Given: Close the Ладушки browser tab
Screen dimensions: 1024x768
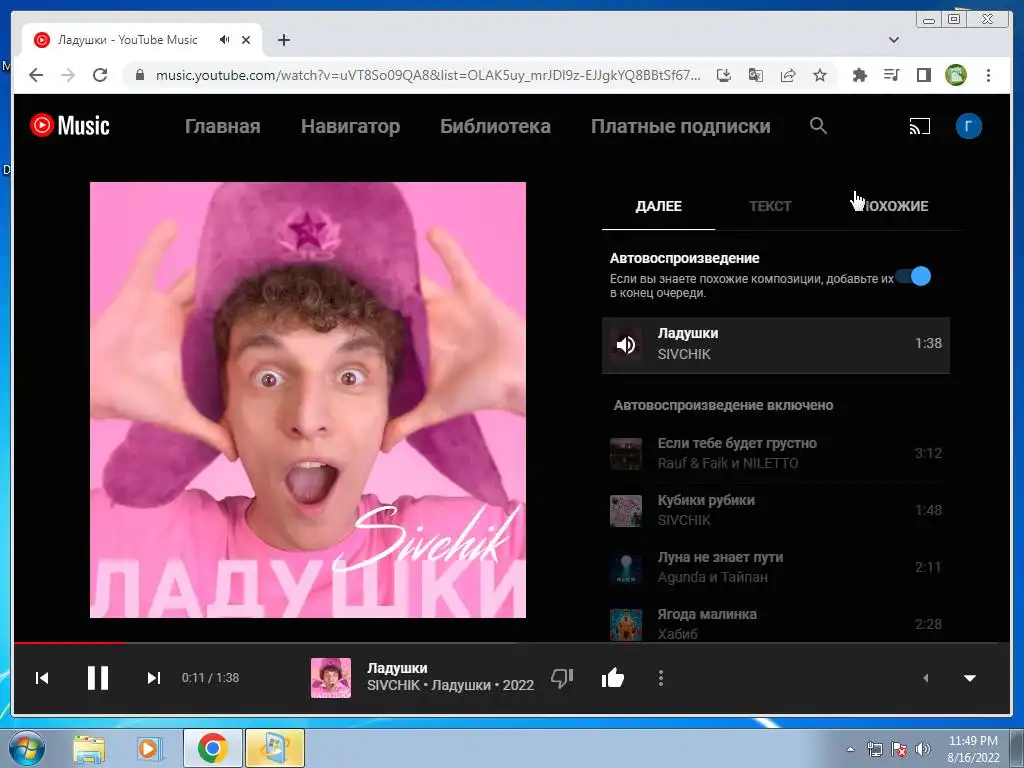Looking at the screenshot, I should point(246,40).
